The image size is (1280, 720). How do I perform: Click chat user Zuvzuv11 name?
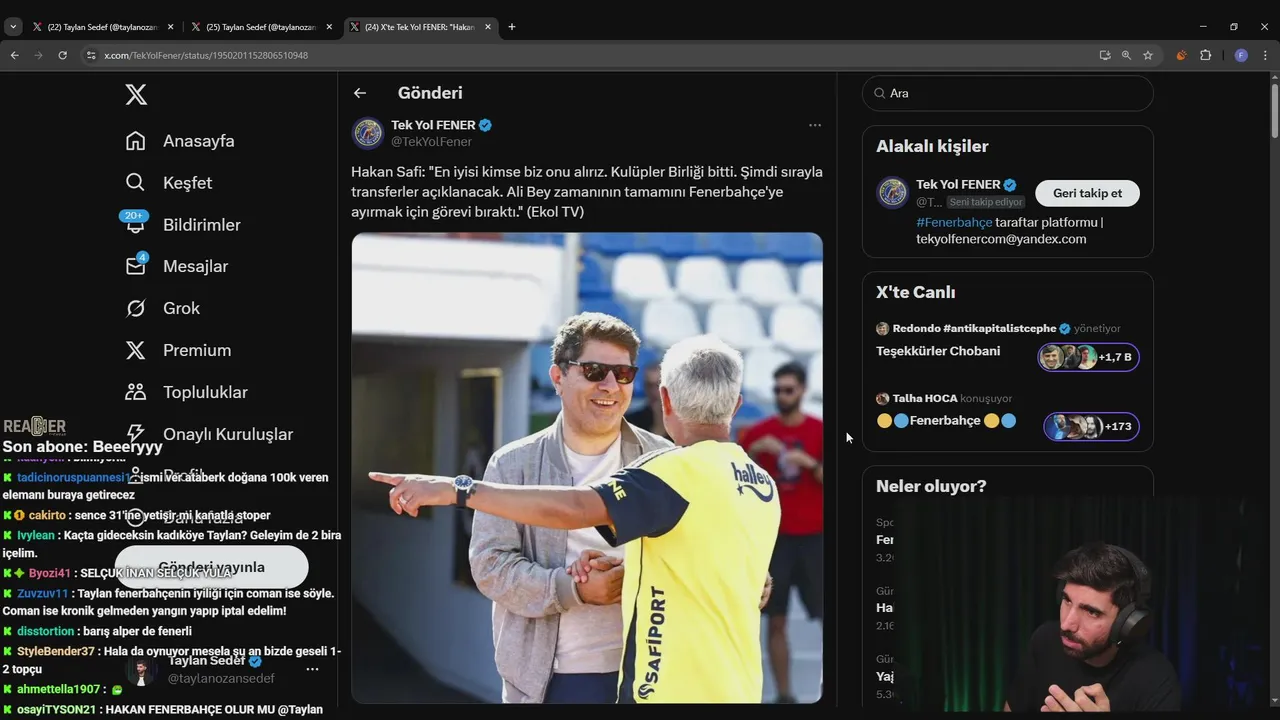[43, 593]
